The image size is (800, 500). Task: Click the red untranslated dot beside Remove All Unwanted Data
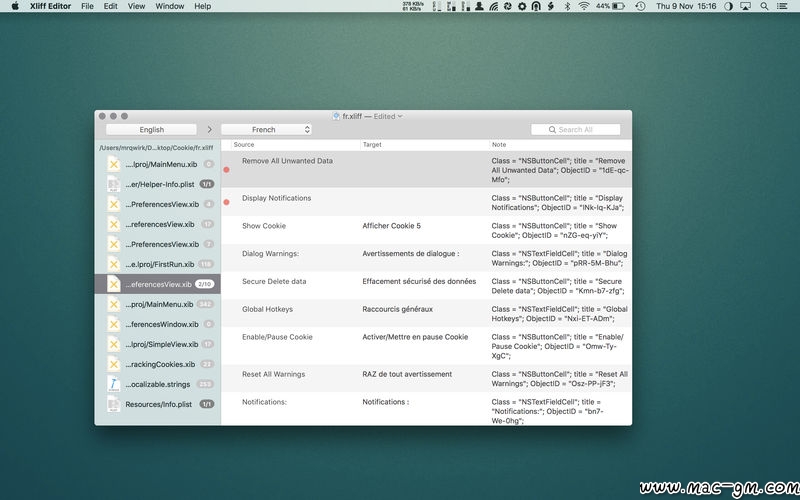227,170
